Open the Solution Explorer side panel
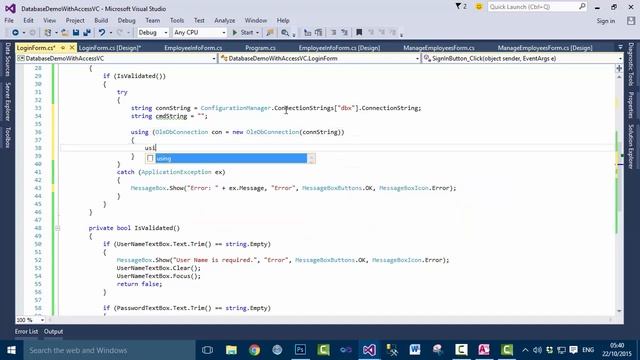This screenshot has width=640, height=360. pos(631,146)
